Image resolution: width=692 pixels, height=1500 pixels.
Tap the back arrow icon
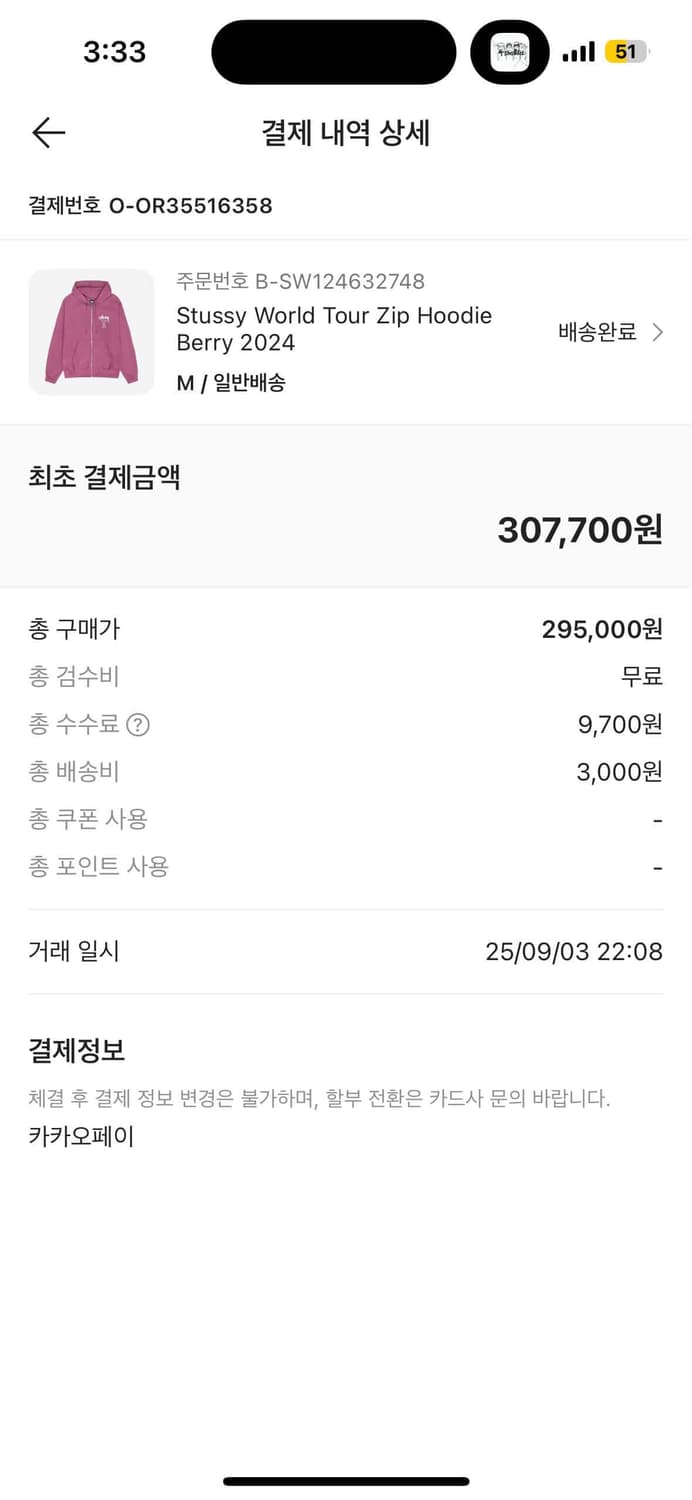(48, 132)
